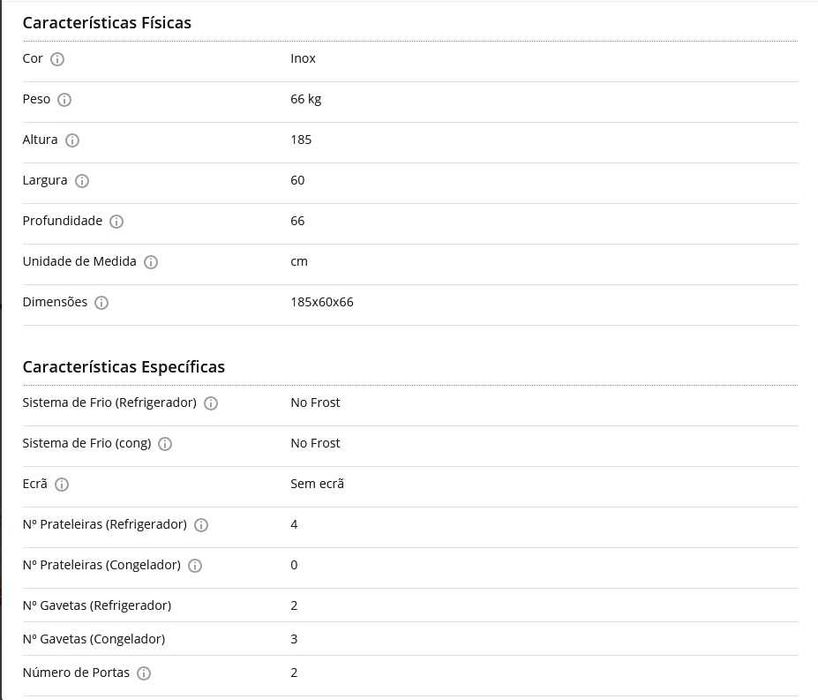The image size is (818, 700).
Task: Click the 66 kg weight value
Action: (306, 99)
